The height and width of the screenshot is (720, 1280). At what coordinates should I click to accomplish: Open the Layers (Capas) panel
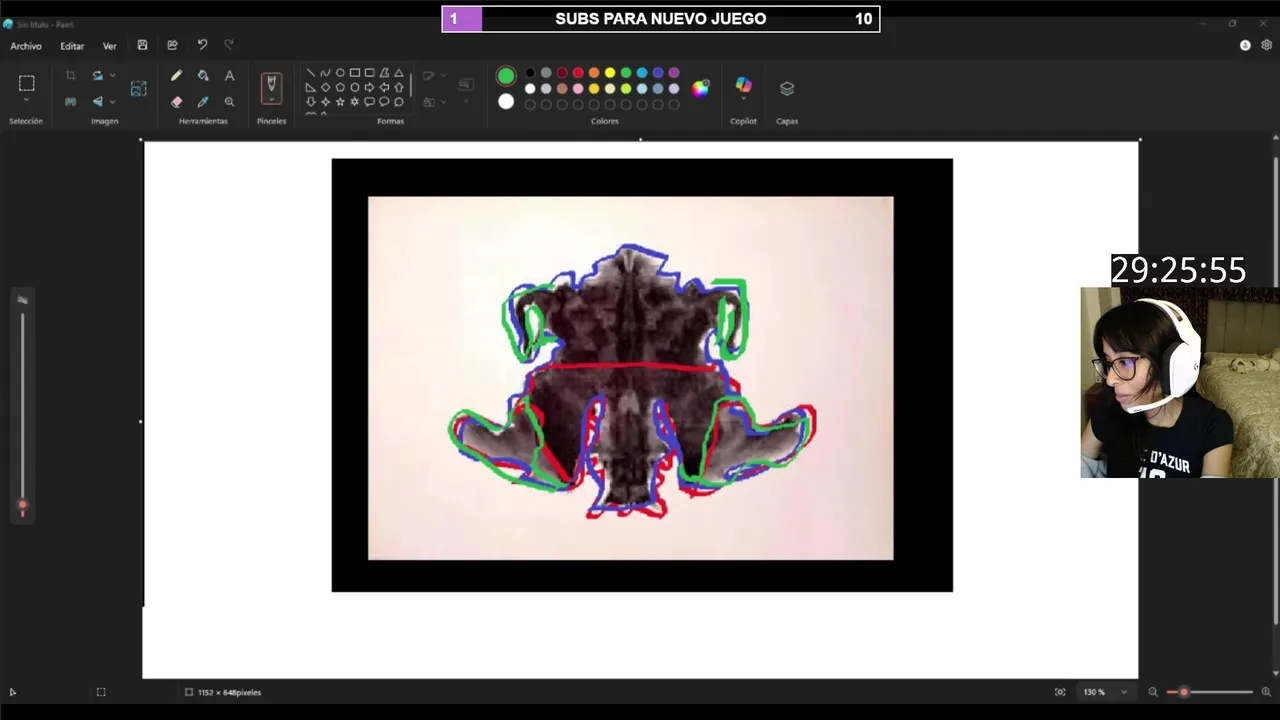point(787,88)
